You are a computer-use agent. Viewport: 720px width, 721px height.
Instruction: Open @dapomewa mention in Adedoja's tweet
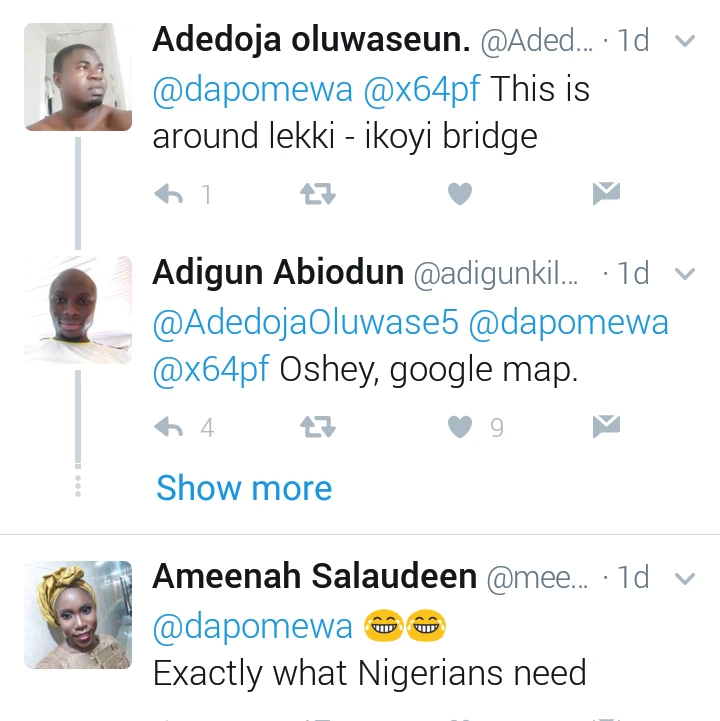[x=253, y=90]
